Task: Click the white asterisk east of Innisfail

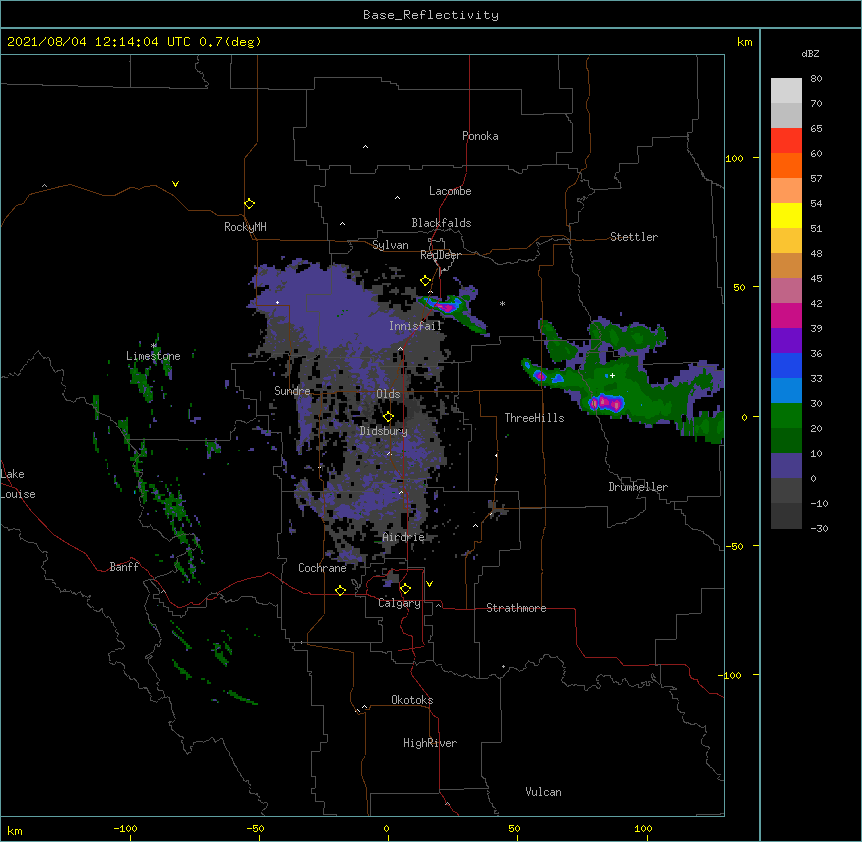Action: coord(502,303)
